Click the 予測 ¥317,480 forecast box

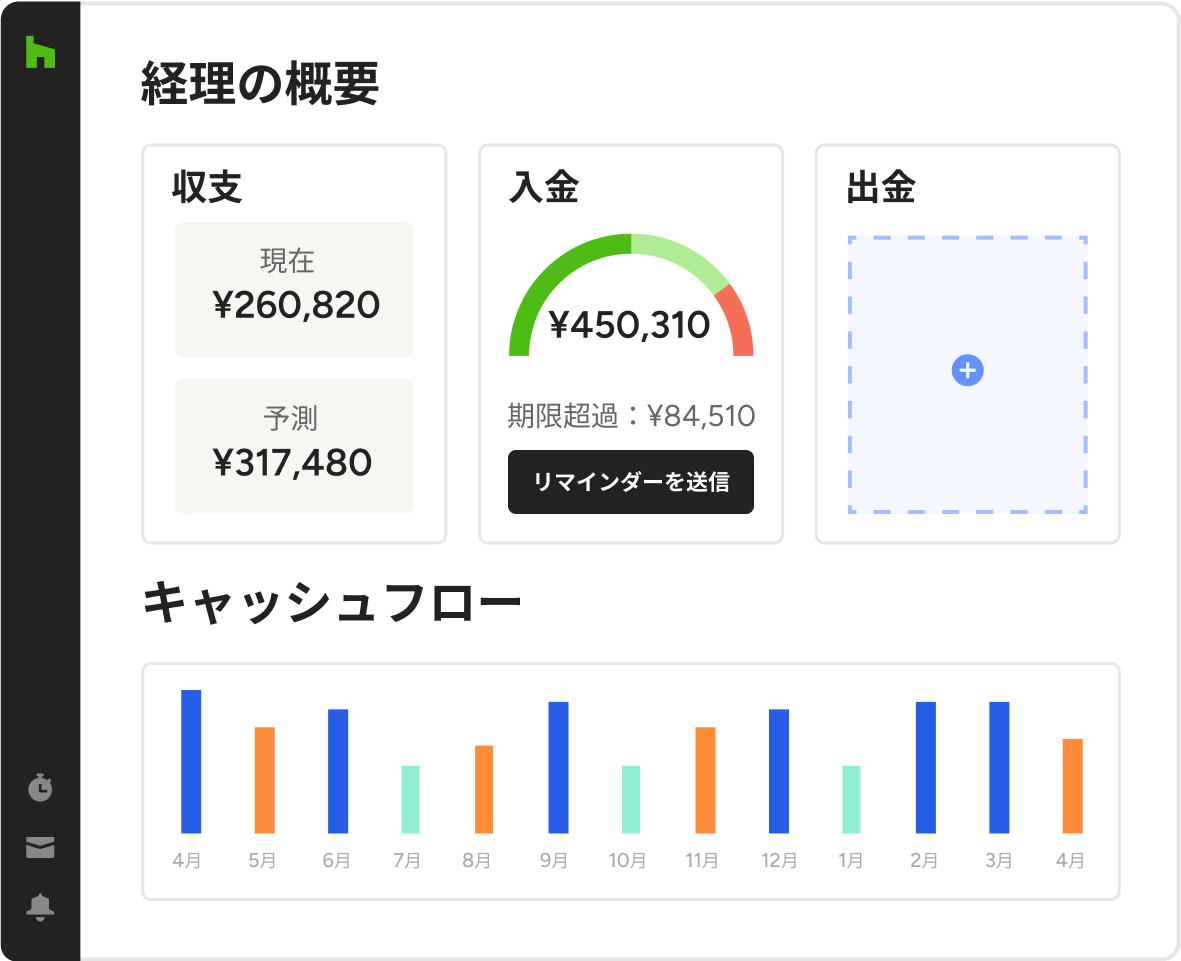coord(294,446)
